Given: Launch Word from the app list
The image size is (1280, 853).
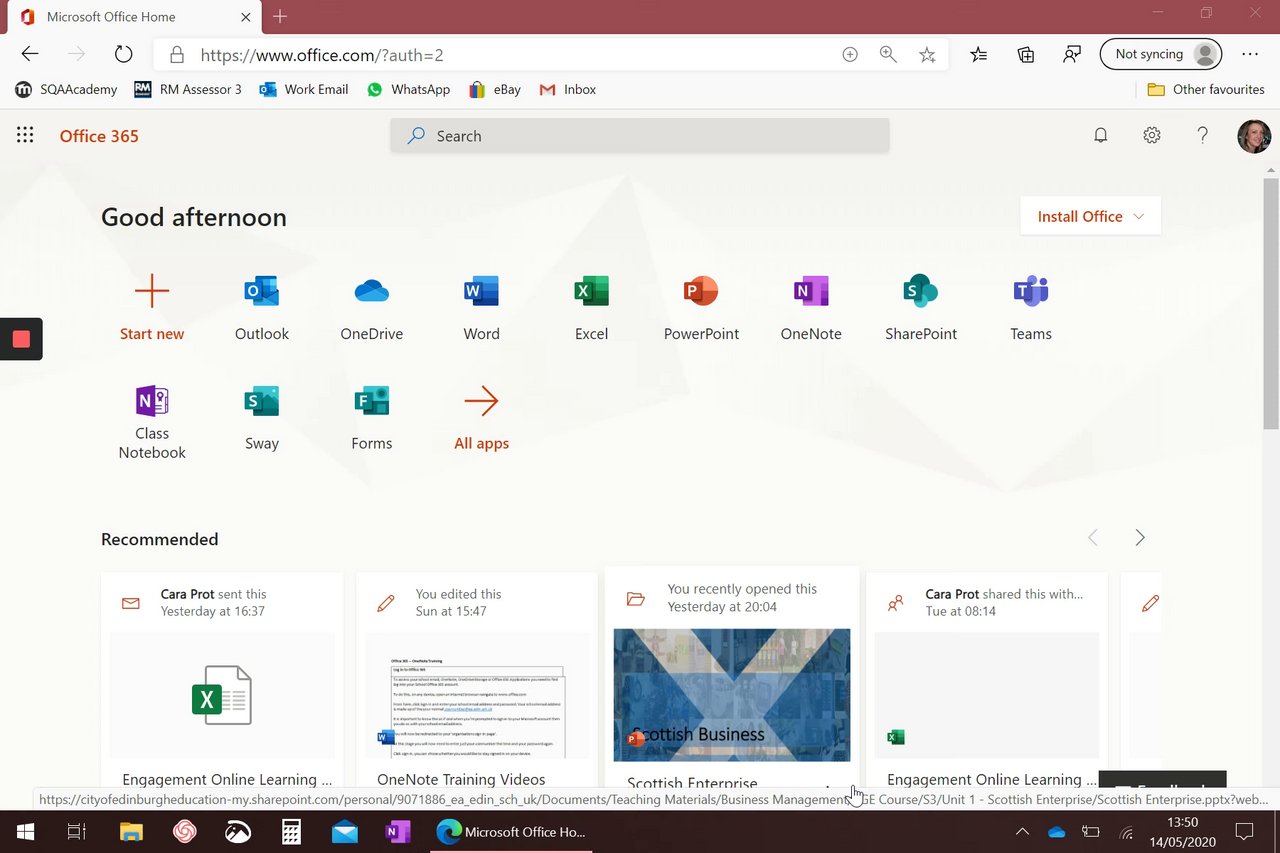Looking at the screenshot, I should (481, 309).
